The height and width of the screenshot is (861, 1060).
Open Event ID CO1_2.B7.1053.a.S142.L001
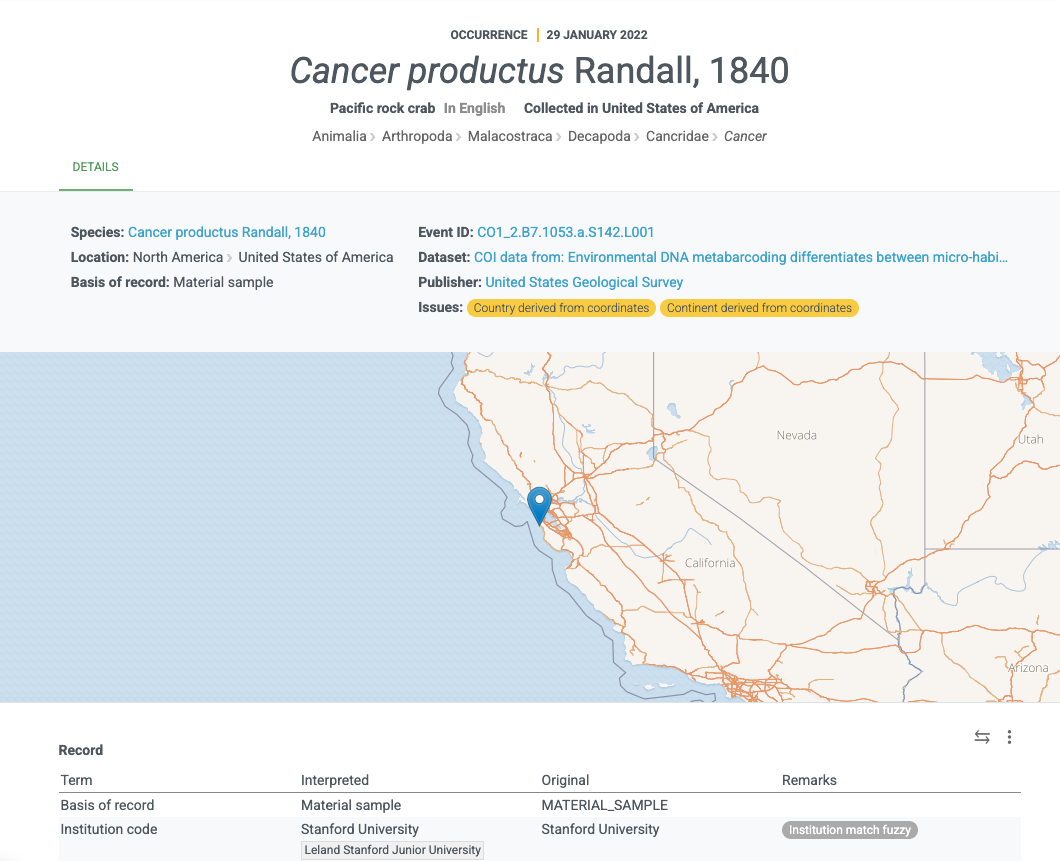click(566, 232)
